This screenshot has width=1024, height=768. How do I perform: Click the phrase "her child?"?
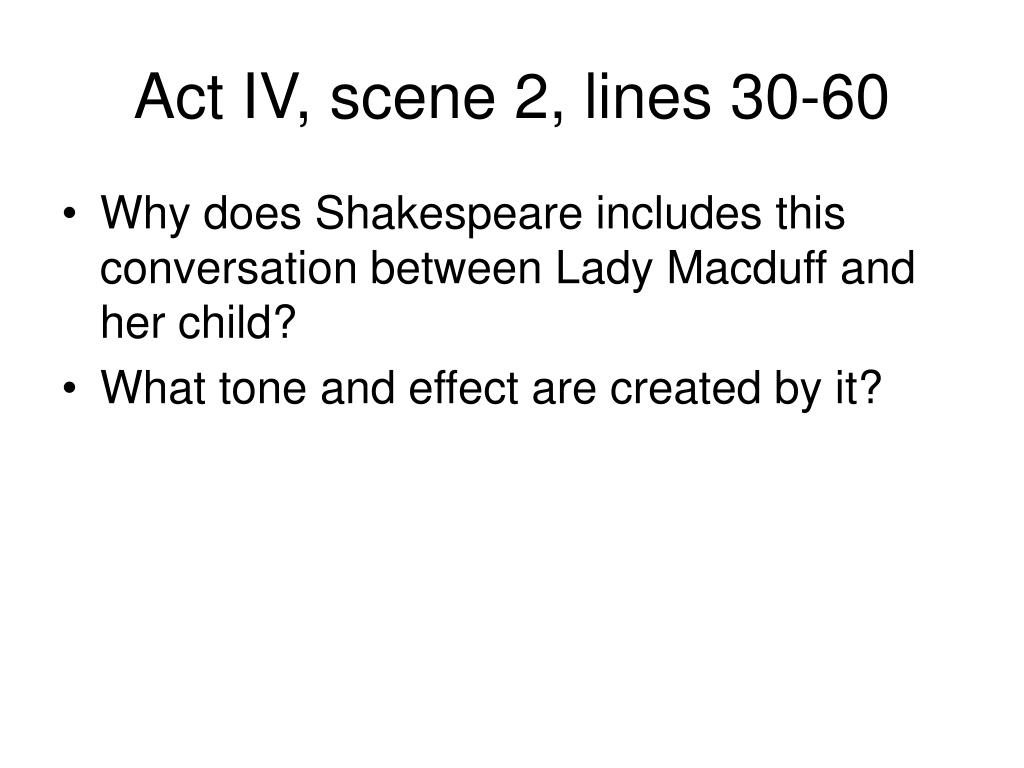[x=198, y=323]
